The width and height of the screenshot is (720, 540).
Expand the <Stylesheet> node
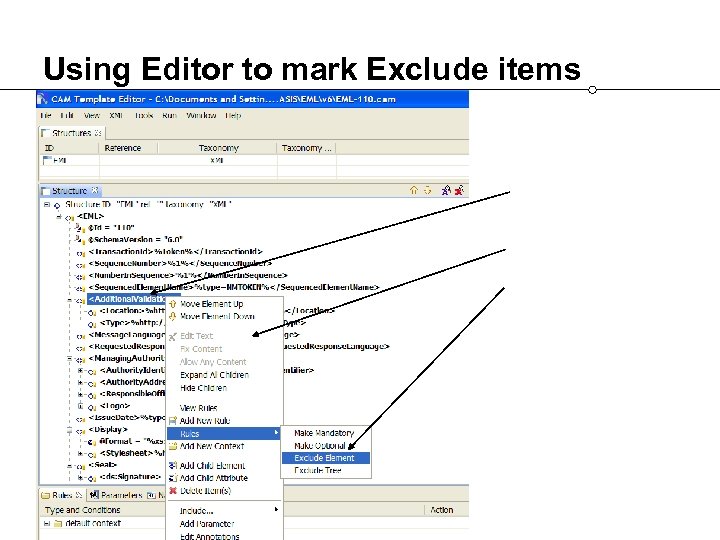tap(80, 453)
